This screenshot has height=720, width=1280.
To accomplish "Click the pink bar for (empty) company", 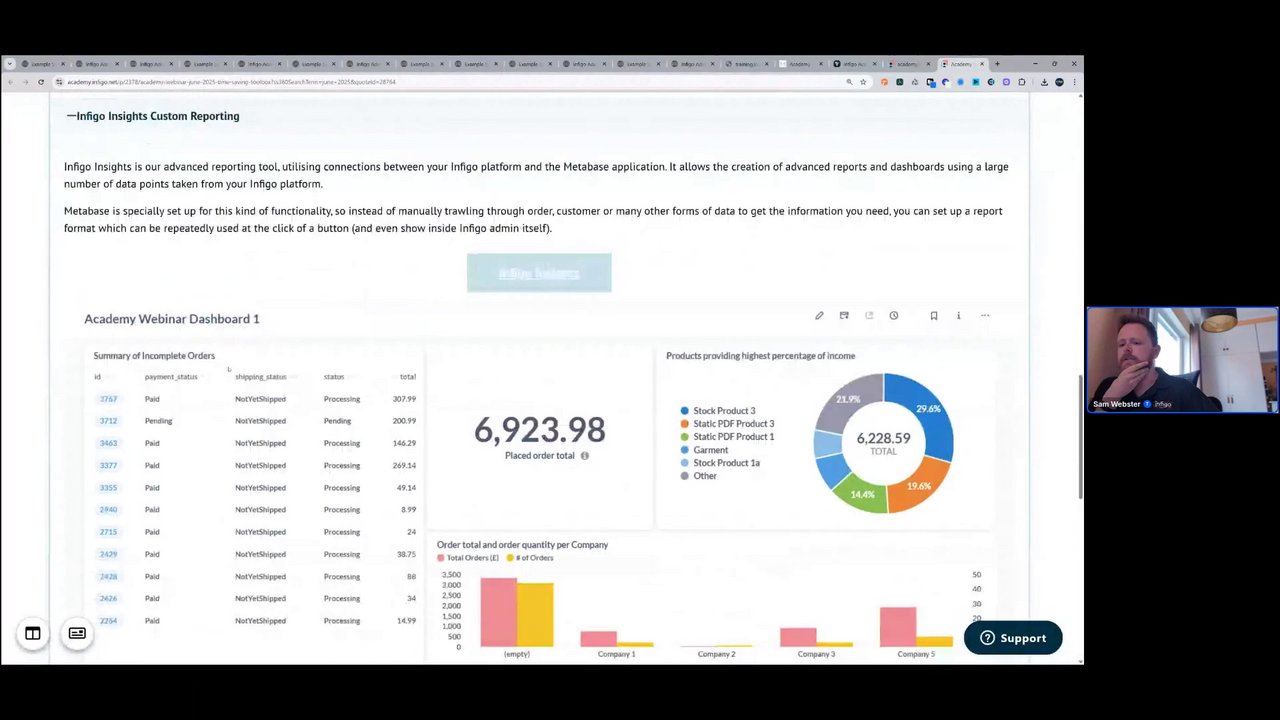I will (x=498, y=613).
